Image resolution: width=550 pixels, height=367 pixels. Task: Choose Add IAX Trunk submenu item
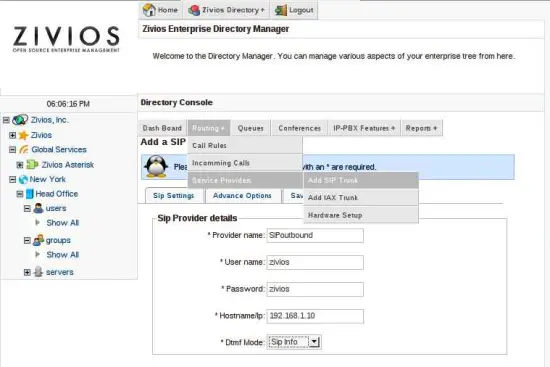click(361, 198)
